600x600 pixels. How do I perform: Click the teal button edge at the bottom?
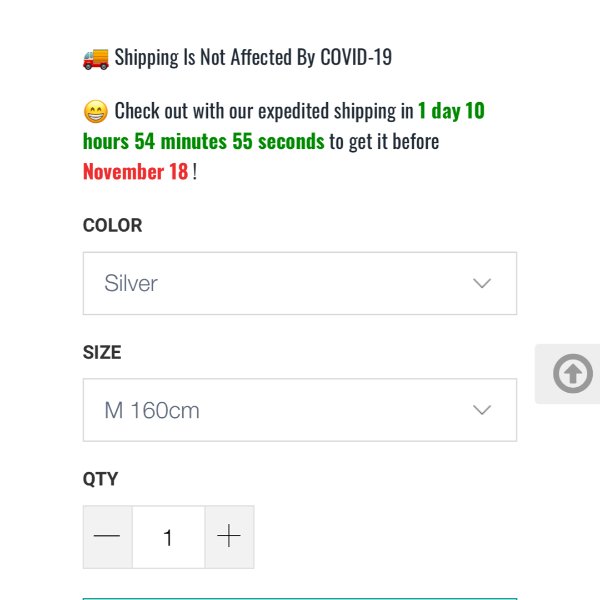tap(300, 598)
